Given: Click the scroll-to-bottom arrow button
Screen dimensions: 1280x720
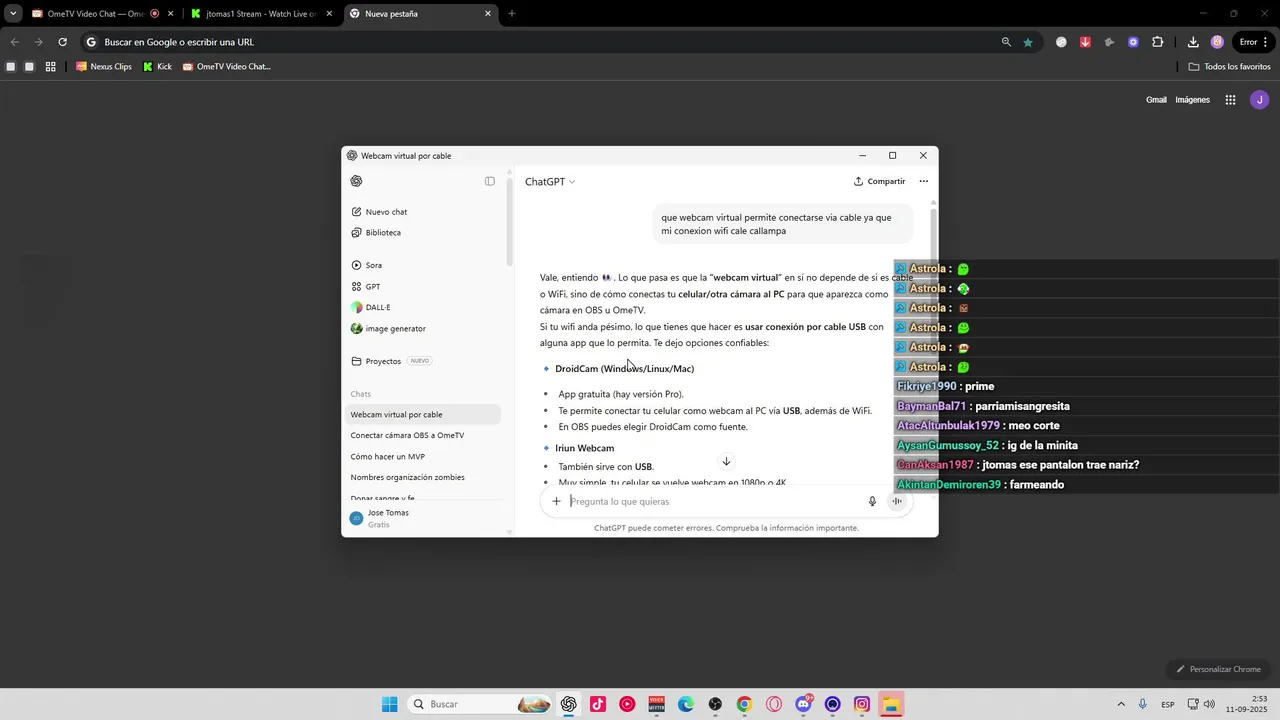Looking at the screenshot, I should tap(726, 461).
